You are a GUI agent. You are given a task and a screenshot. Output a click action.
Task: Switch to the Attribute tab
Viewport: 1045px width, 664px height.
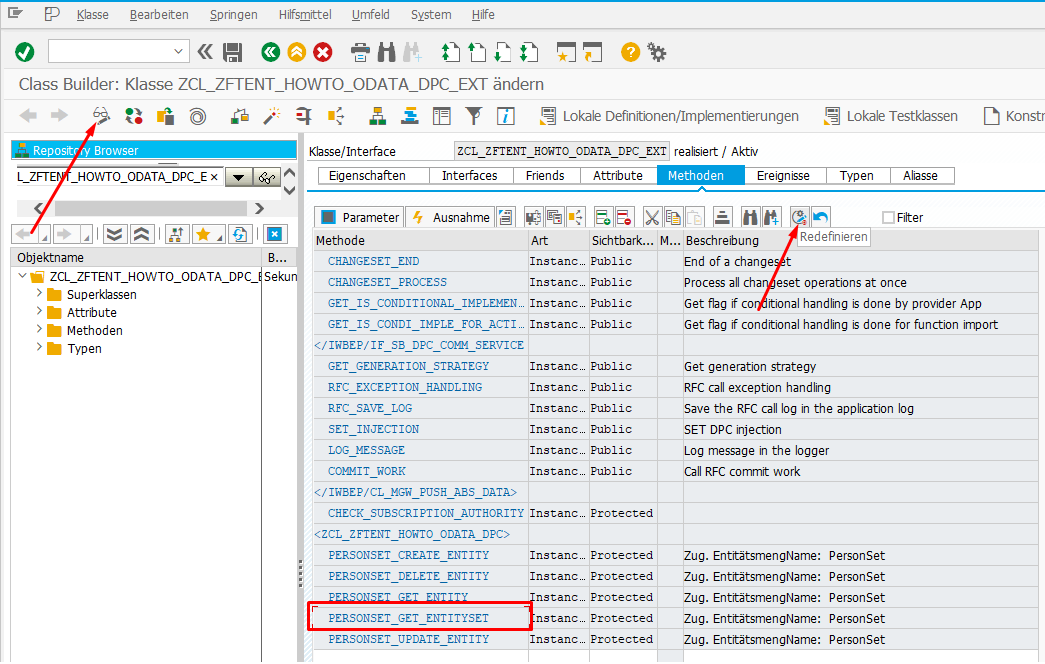click(x=618, y=175)
